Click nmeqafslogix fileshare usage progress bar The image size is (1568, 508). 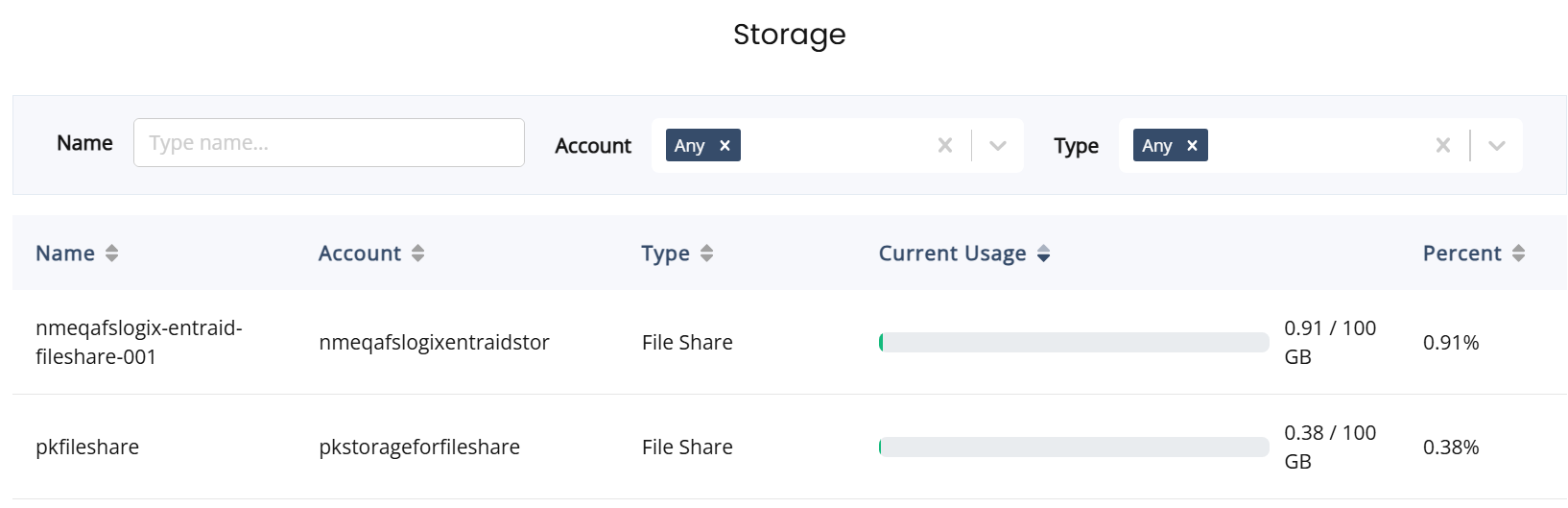click(x=1074, y=343)
